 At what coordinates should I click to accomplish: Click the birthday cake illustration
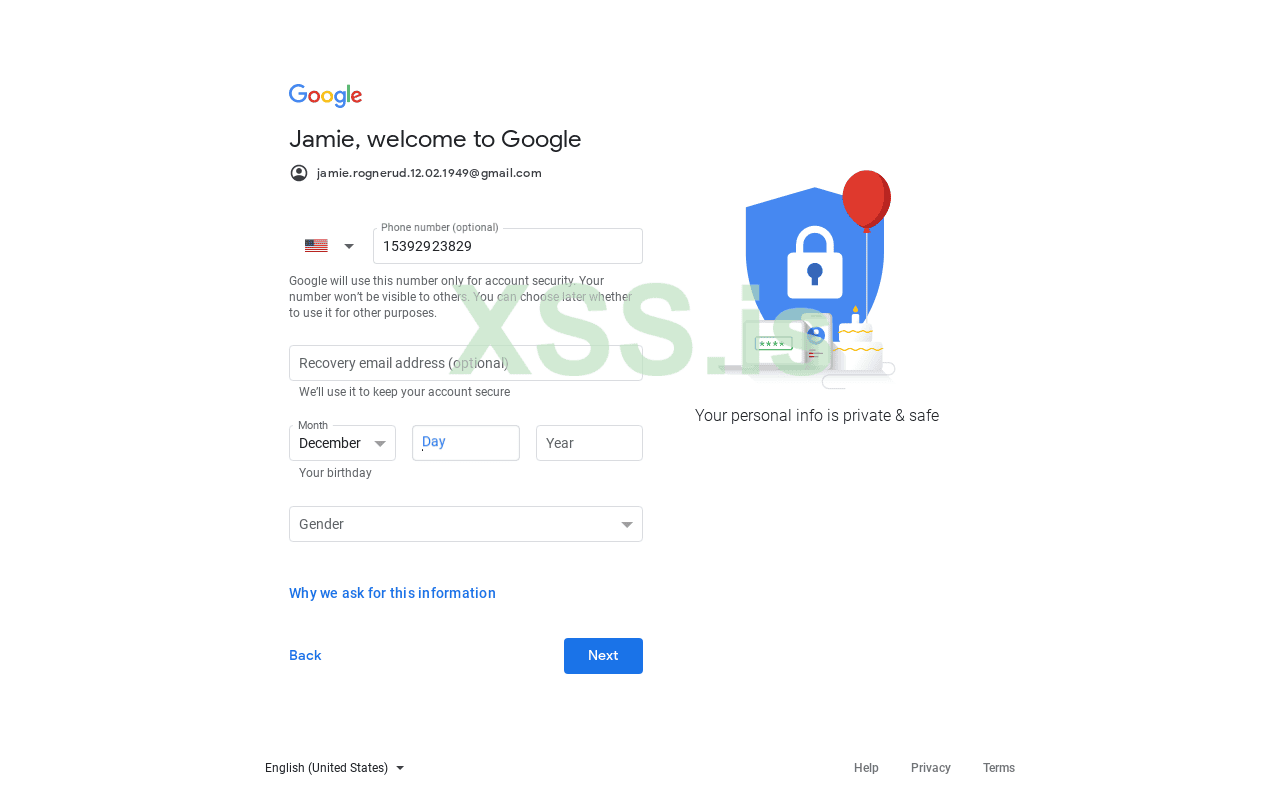click(x=858, y=345)
